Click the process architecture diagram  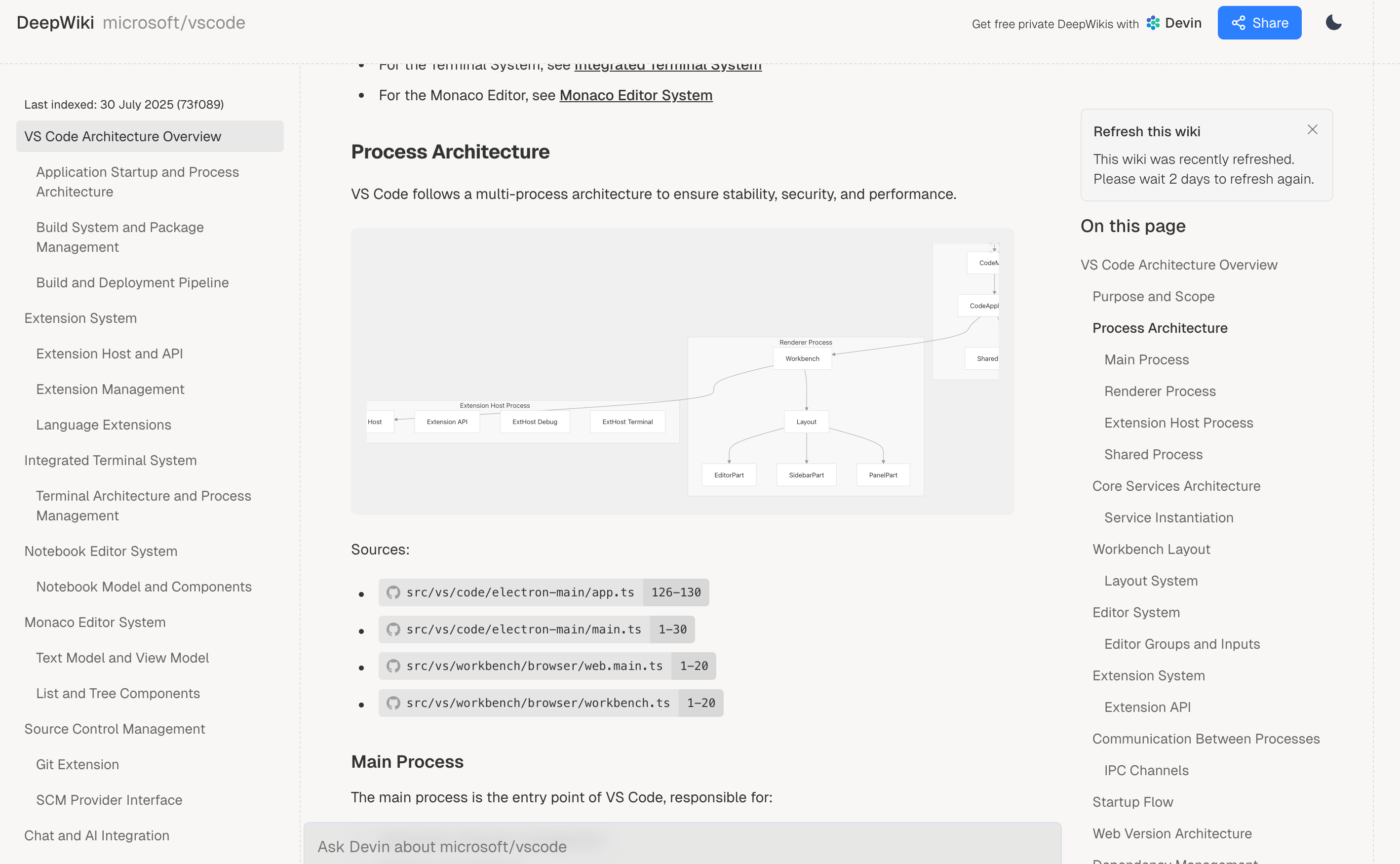pyautogui.click(x=682, y=371)
